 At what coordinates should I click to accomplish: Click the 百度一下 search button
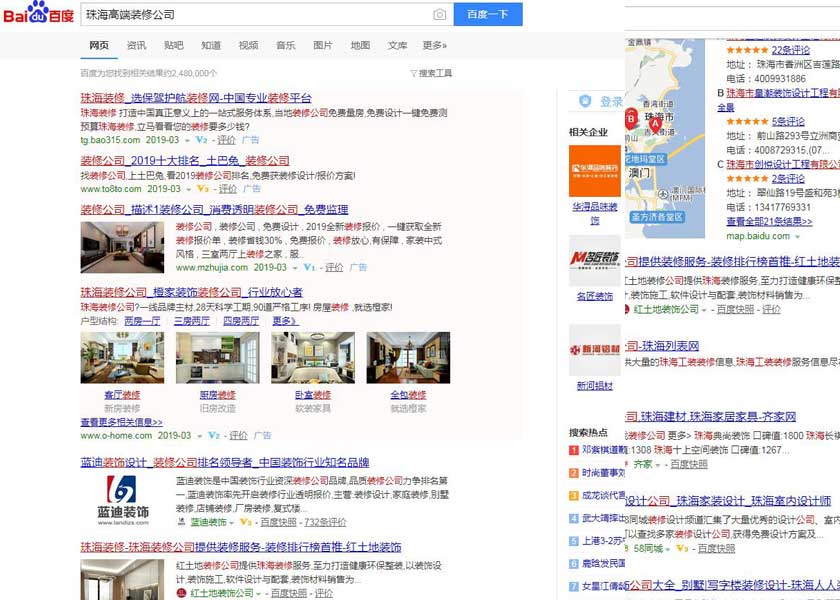[x=488, y=14]
